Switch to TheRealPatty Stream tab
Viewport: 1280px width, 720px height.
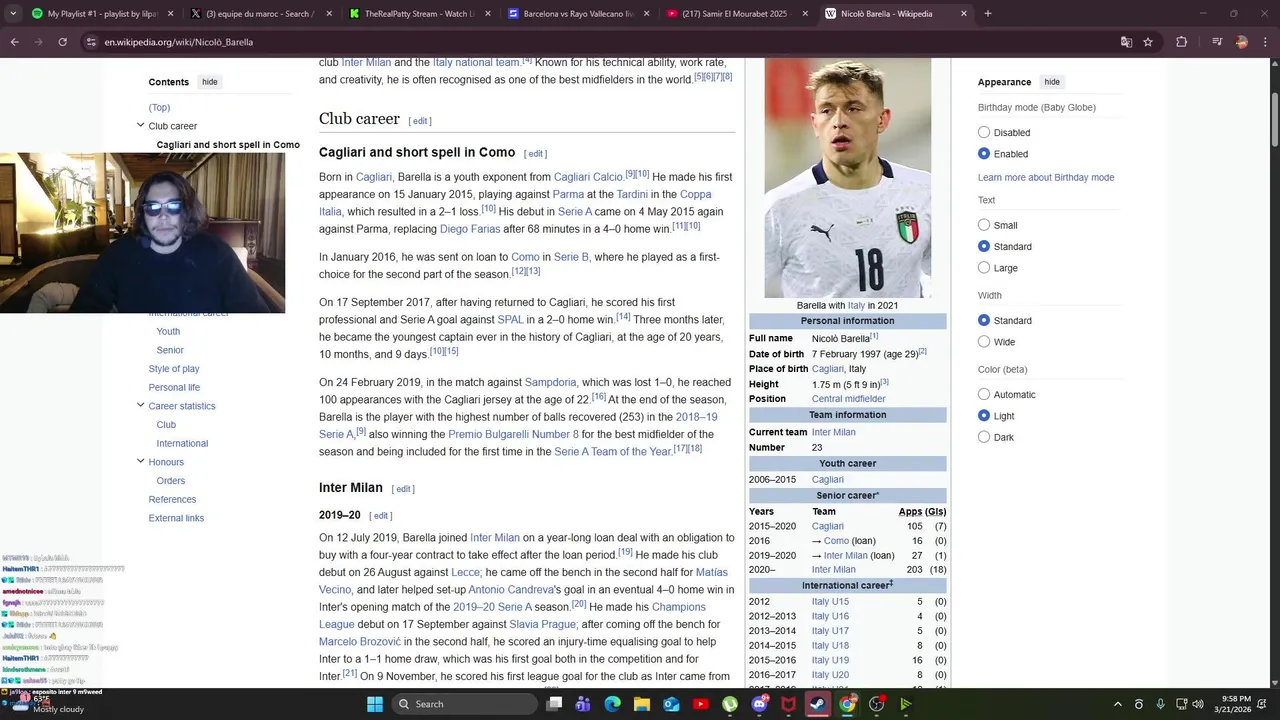click(420, 14)
